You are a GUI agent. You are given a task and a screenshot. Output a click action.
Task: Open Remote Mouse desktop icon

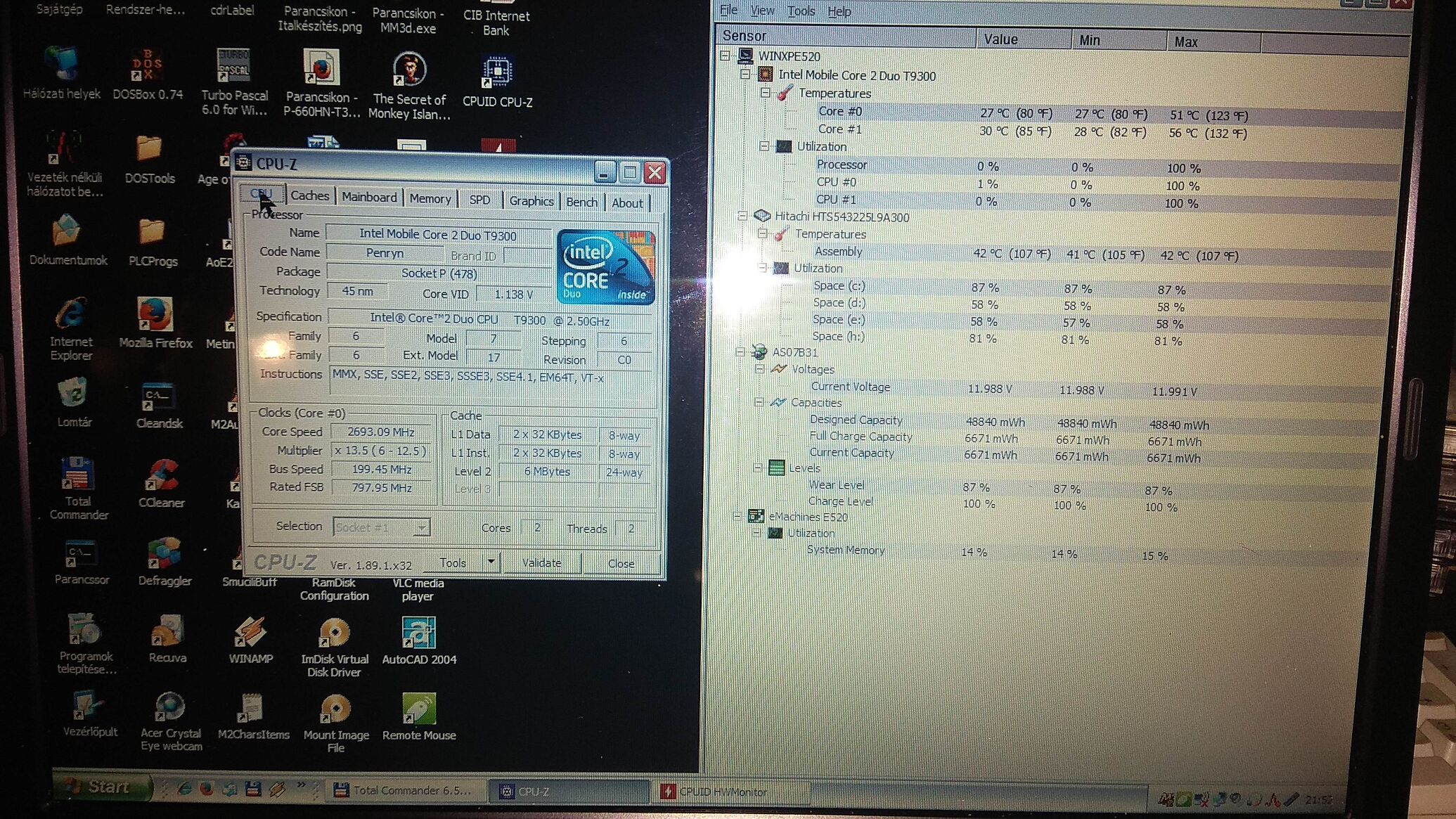(419, 717)
